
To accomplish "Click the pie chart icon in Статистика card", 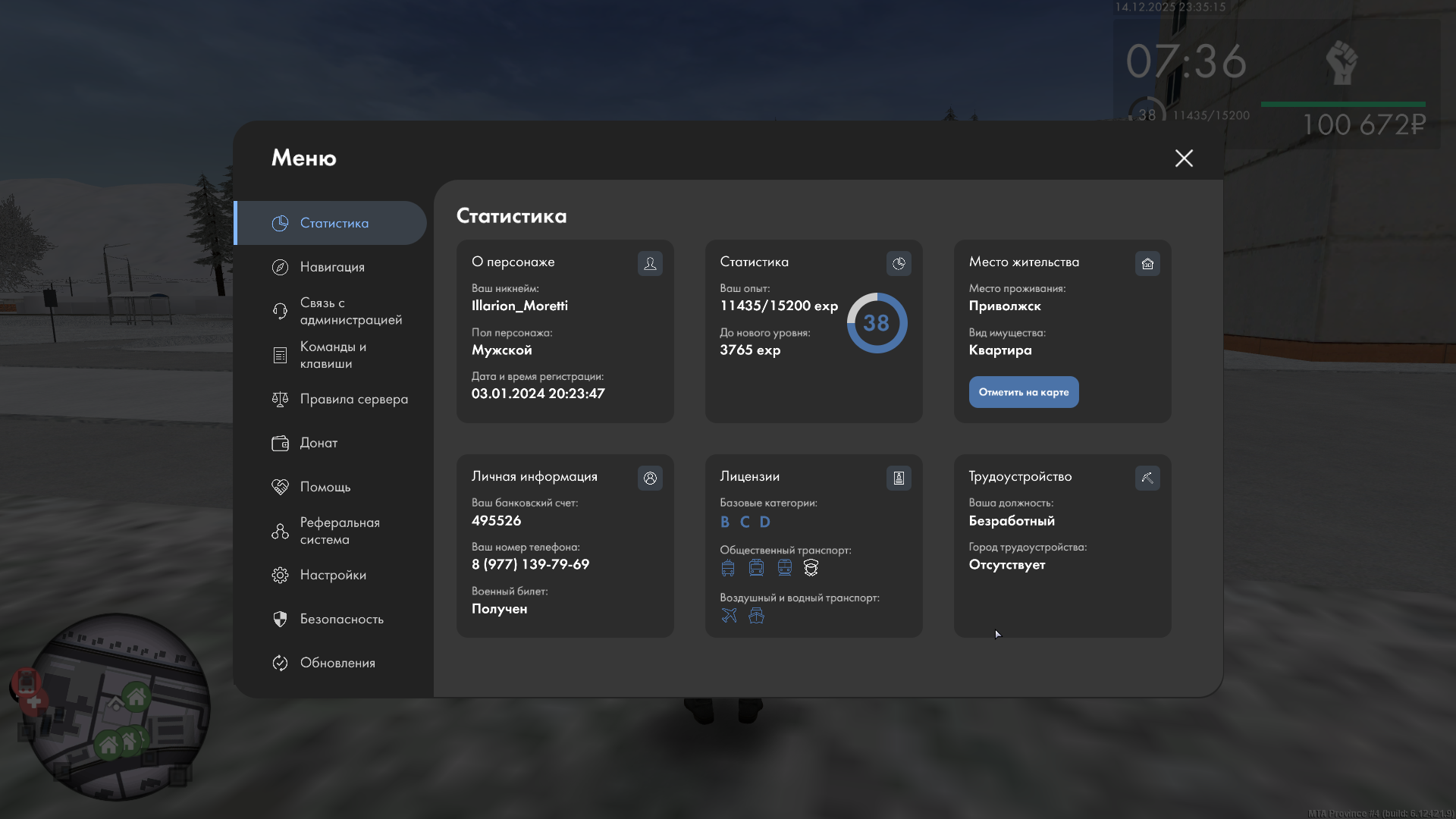I will coord(899,263).
